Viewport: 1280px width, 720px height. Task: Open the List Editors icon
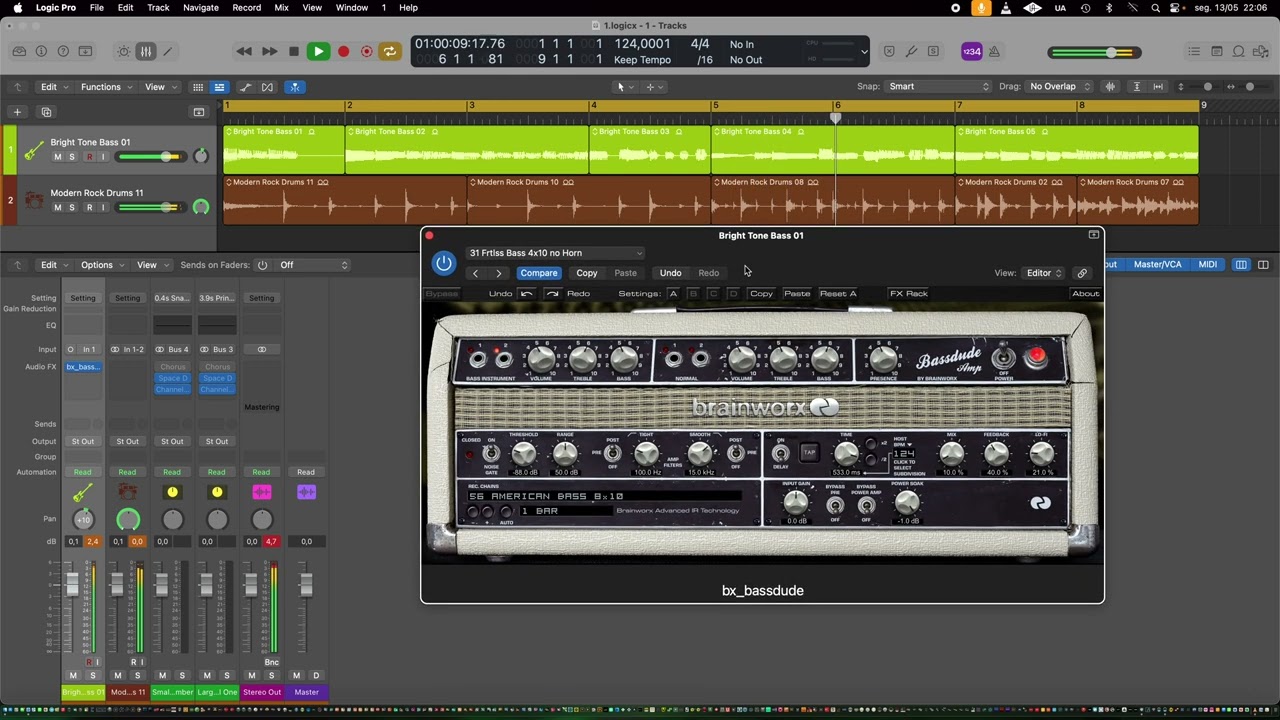click(x=1194, y=51)
